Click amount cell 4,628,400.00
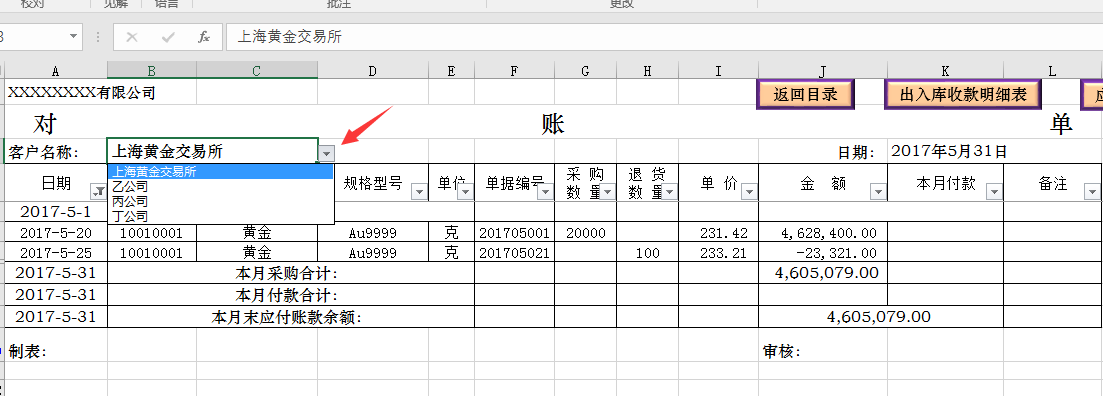Image resolution: width=1103 pixels, height=396 pixels. [x=823, y=233]
